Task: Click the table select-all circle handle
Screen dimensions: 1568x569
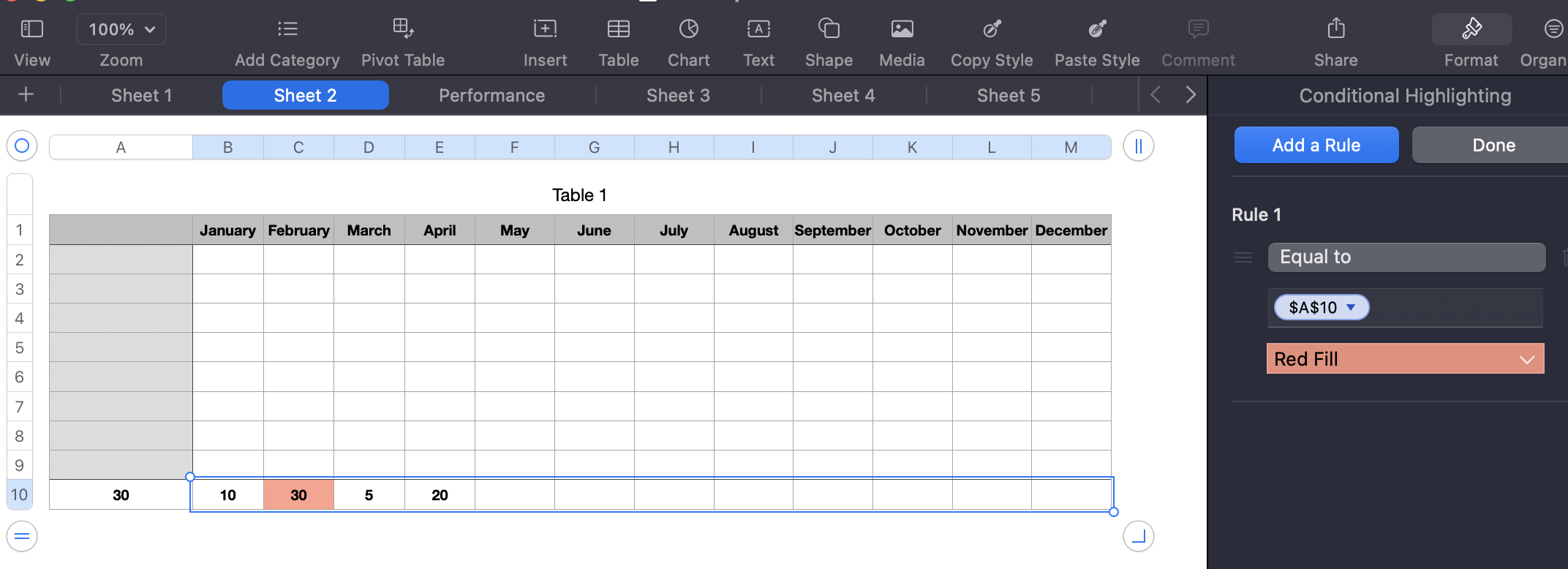Action: tap(22, 146)
